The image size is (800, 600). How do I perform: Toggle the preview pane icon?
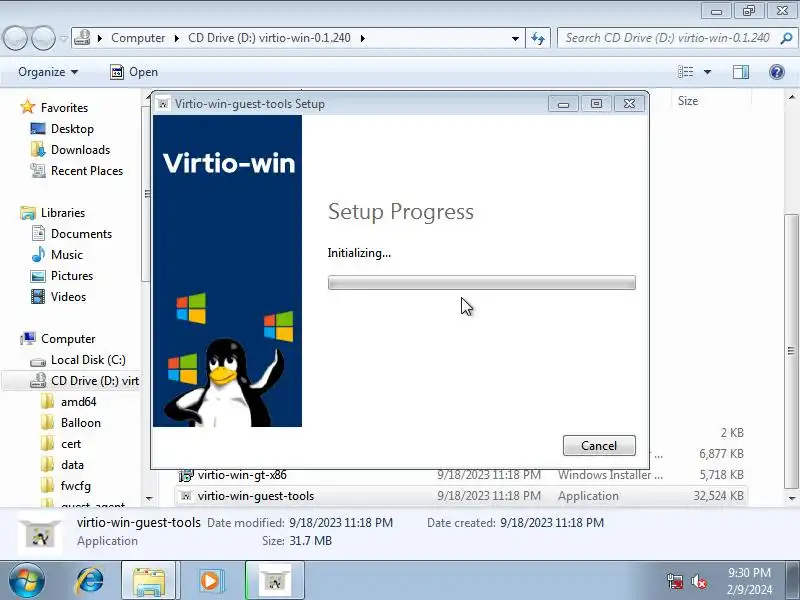tap(740, 72)
